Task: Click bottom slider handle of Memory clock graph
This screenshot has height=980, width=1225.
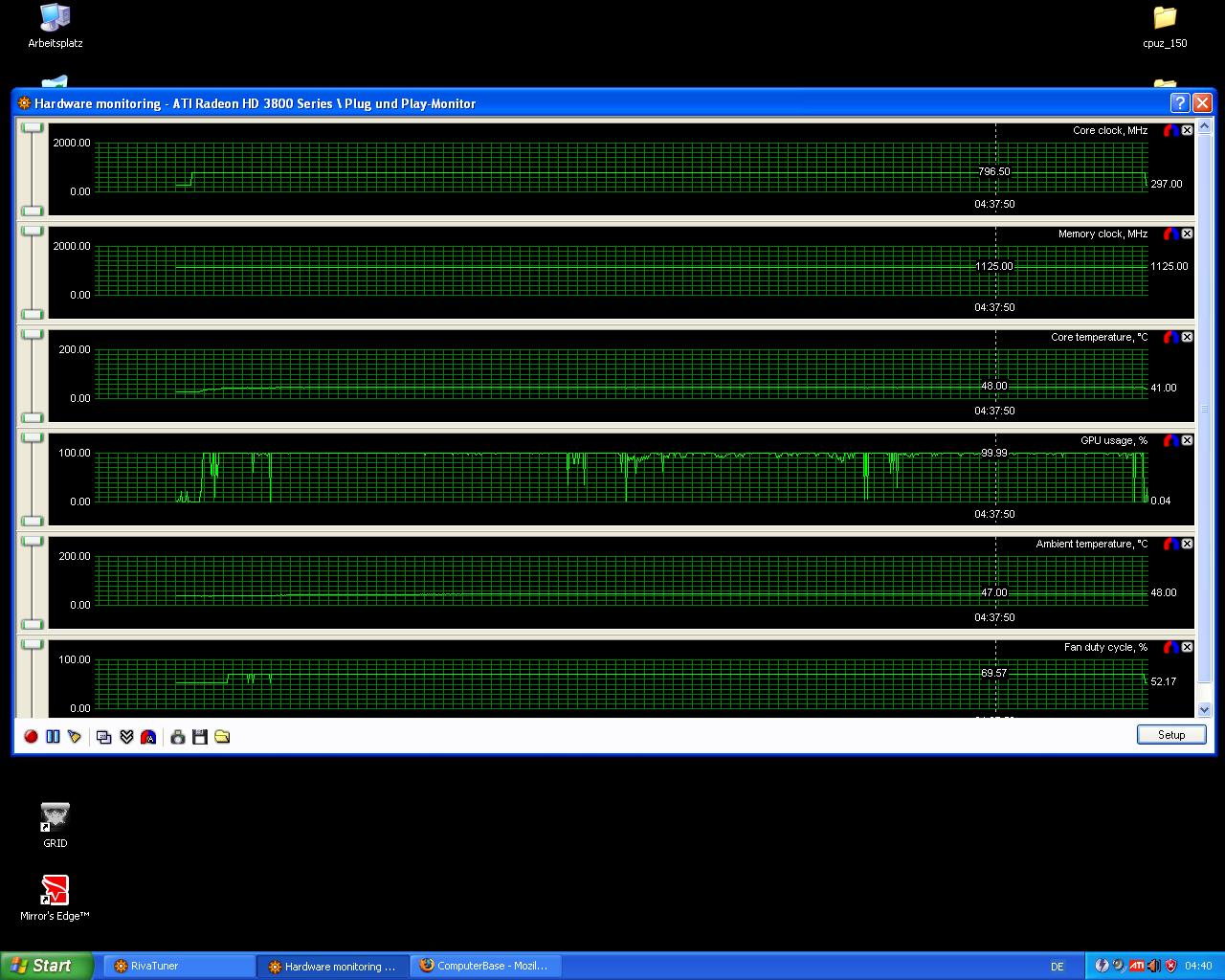Action: (x=33, y=314)
